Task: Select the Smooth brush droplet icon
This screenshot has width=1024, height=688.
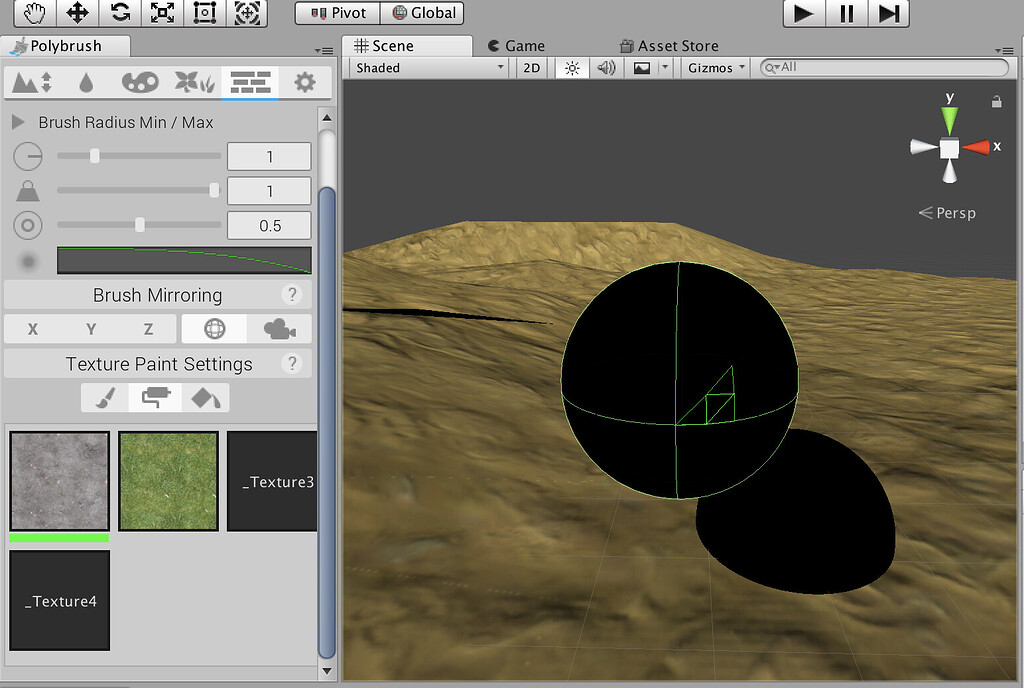Action: coord(87,83)
